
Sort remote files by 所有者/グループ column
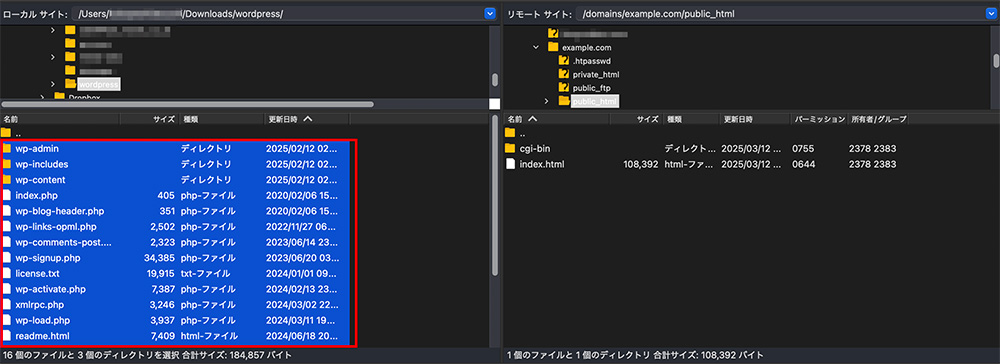877,119
